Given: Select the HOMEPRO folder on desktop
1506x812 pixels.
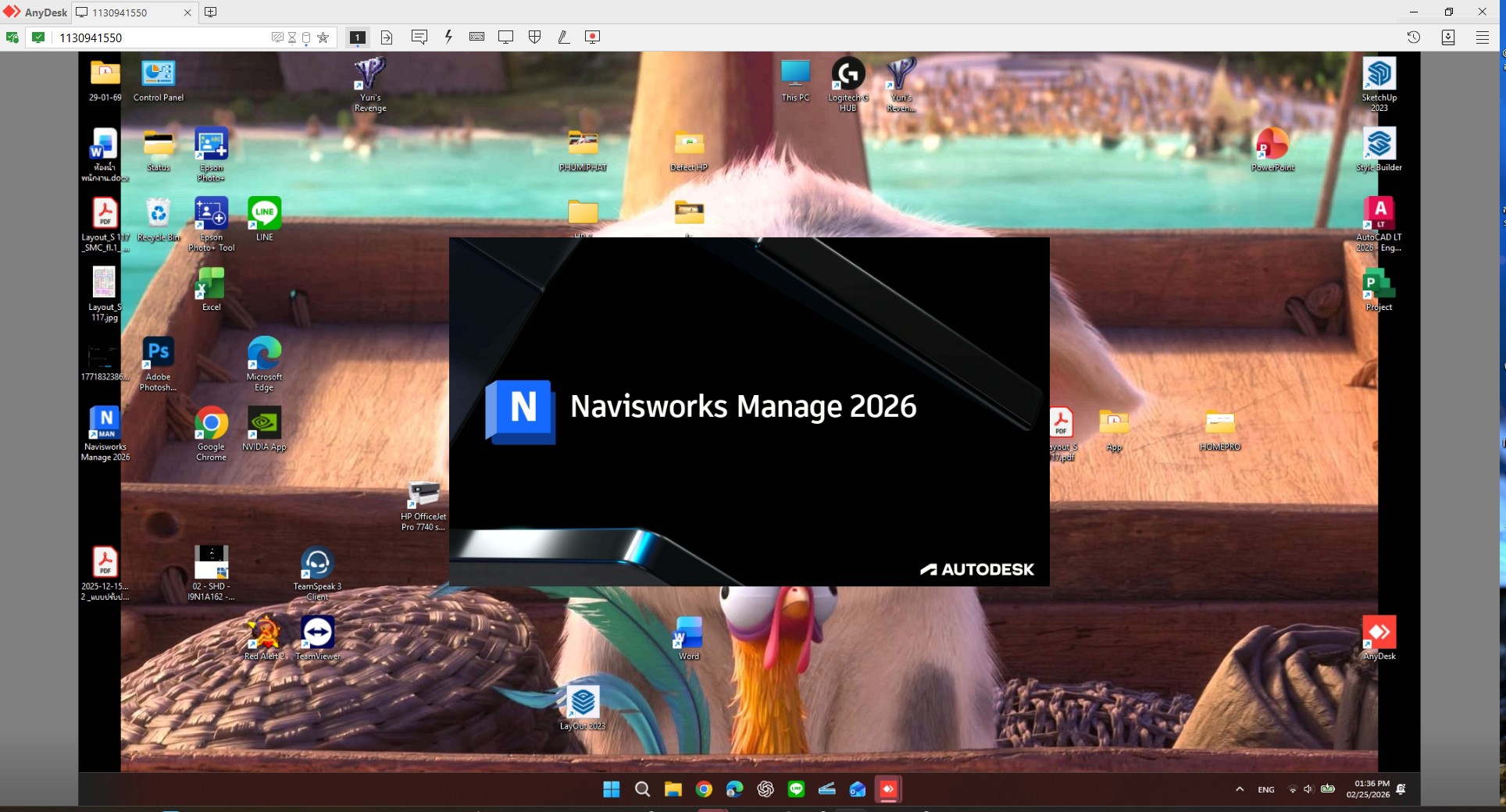Looking at the screenshot, I should coord(1220,429).
